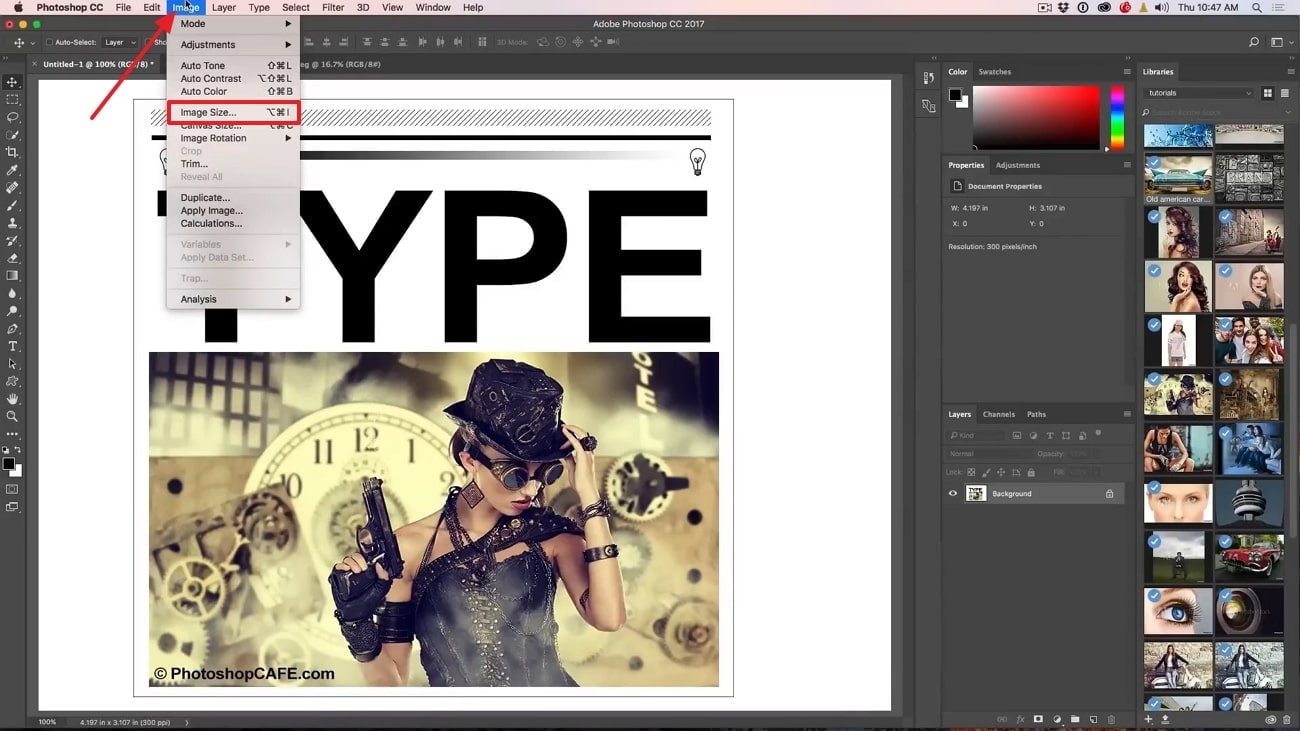
Task: Select the Lasso tool
Action: coord(13,117)
